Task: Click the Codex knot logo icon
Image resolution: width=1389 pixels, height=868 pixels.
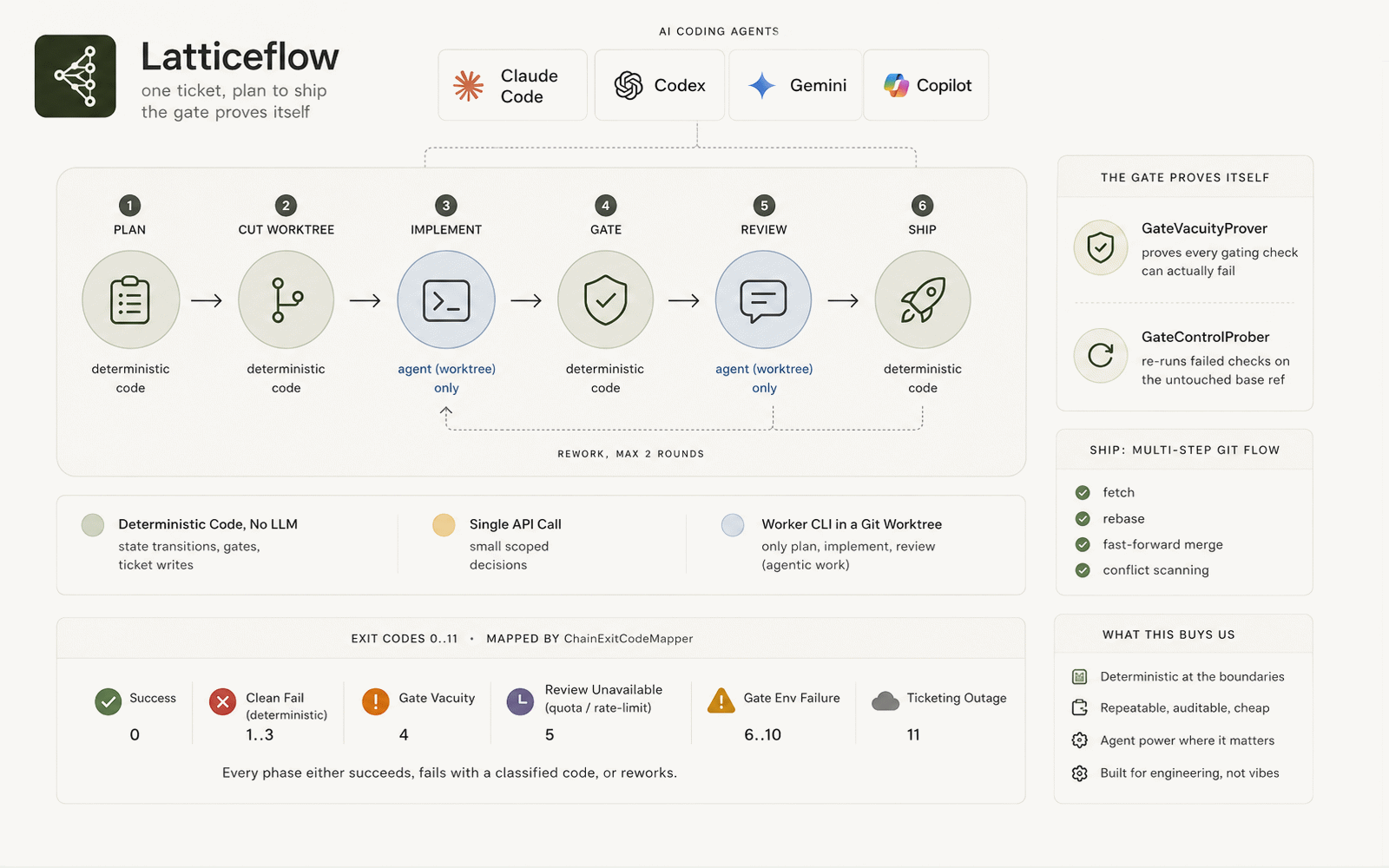Action: pyautogui.click(x=629, y=85)
